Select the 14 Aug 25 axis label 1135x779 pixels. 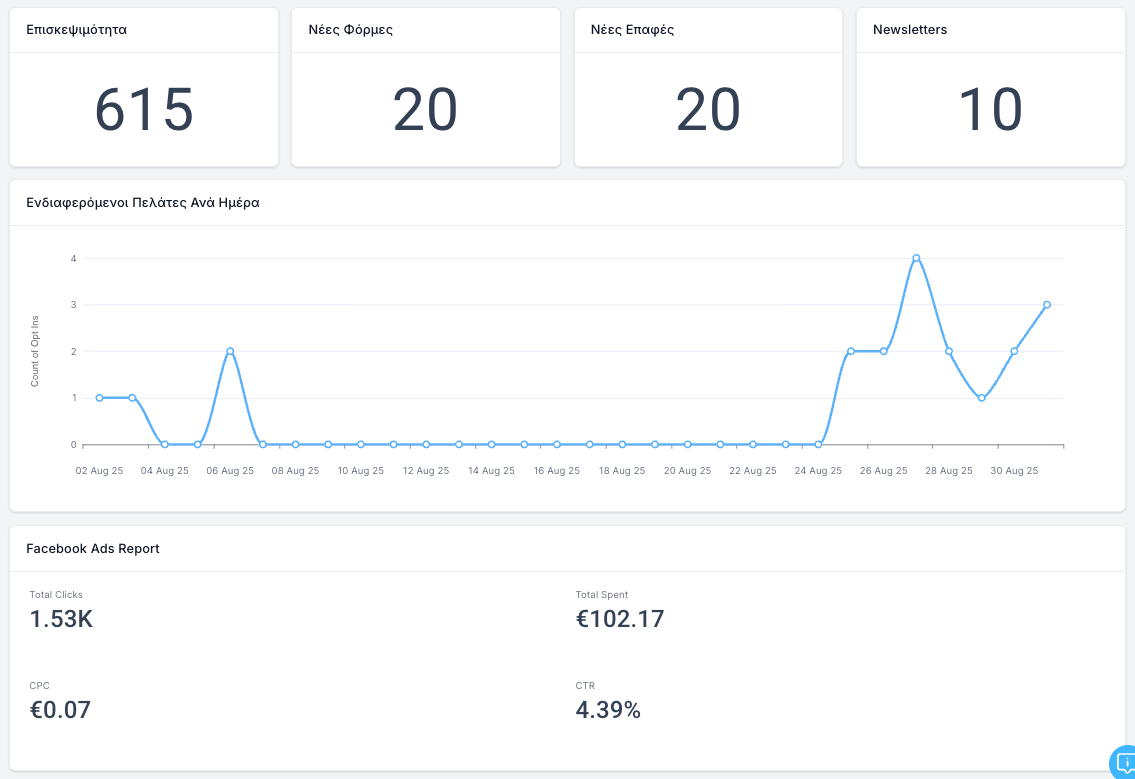(491, 470)
